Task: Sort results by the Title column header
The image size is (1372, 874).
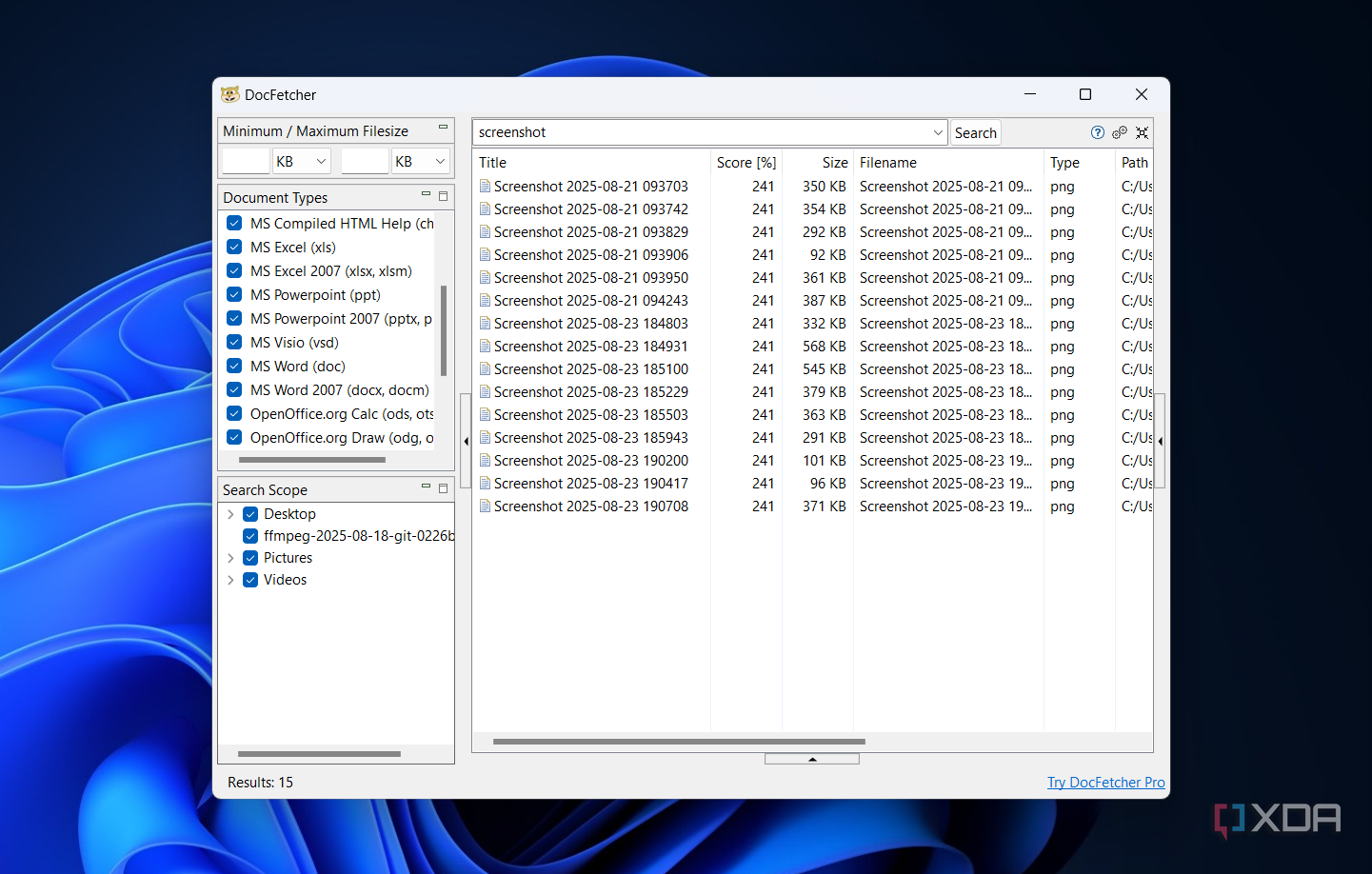Action: point(493,163)
